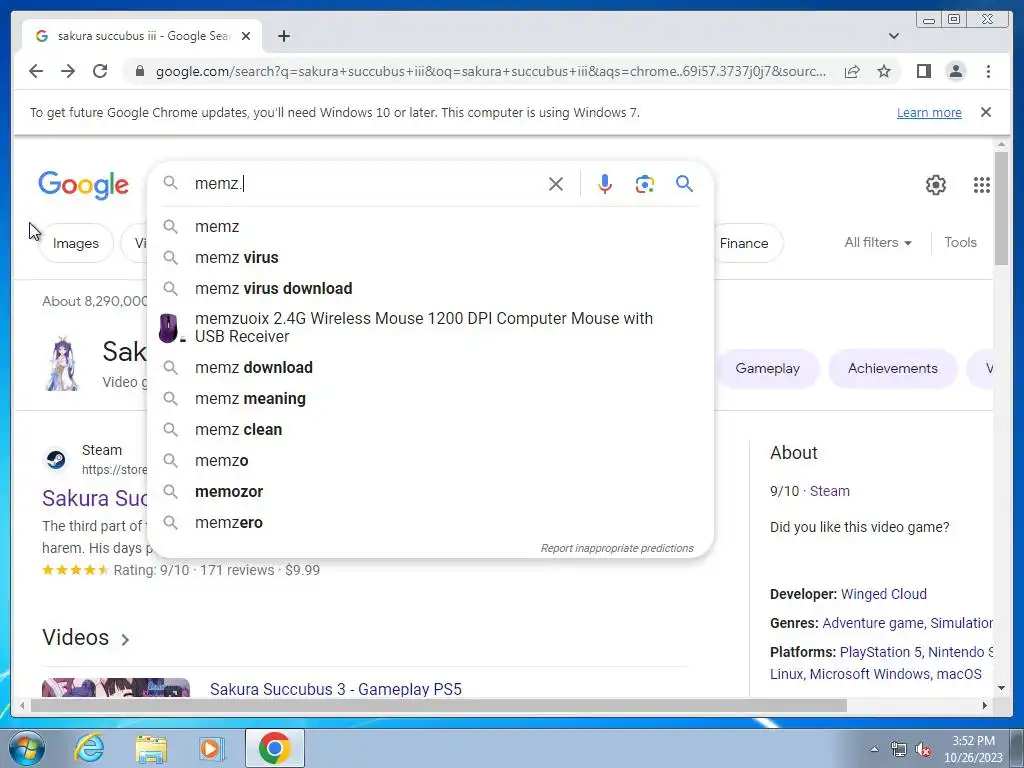This screenshot has width=1024, height=768.
Task: Filter results by Images
Action: click(76, 243)
